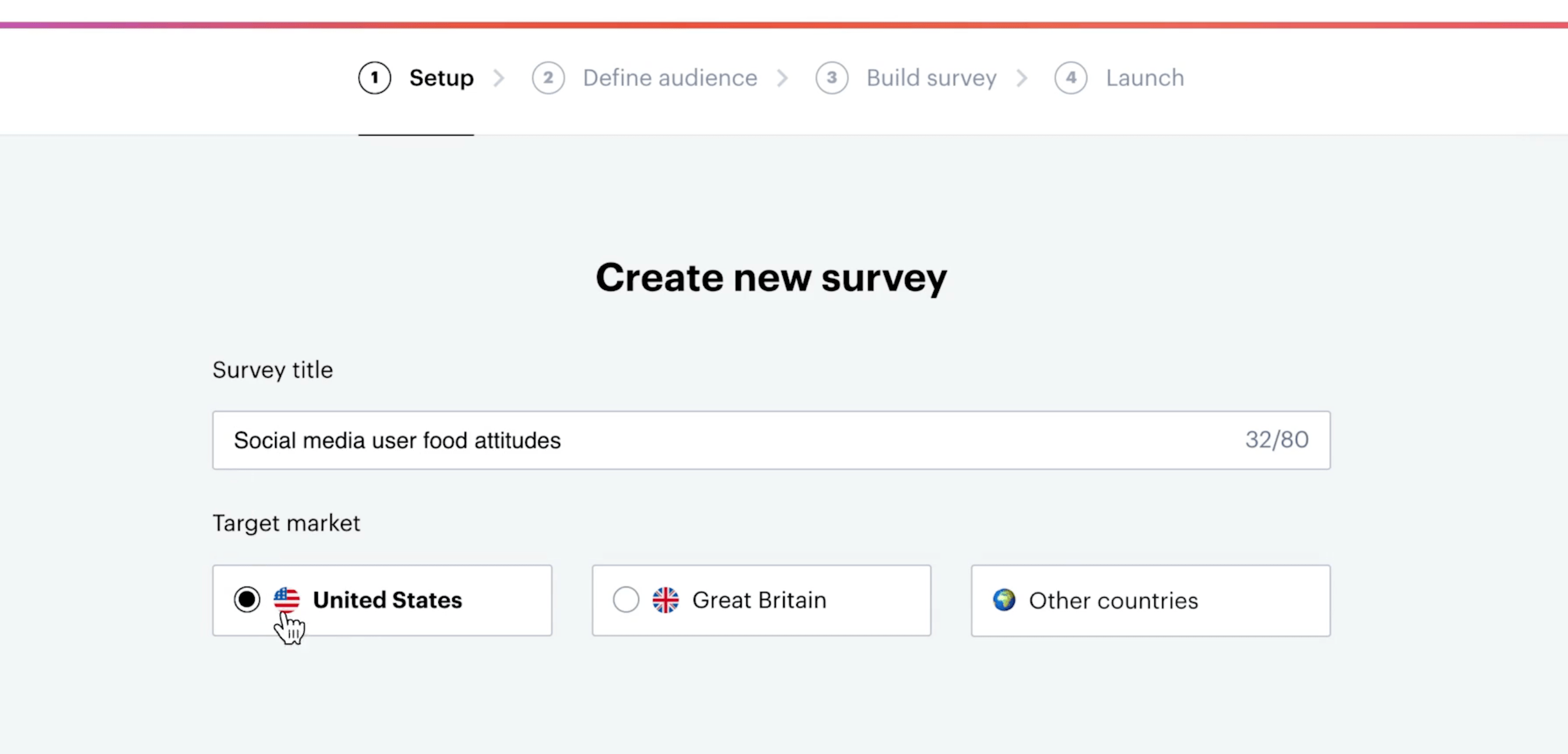Click the circled number 2 step indicator
Screen dimensions: 1568x754
click(x=548, y=77)
